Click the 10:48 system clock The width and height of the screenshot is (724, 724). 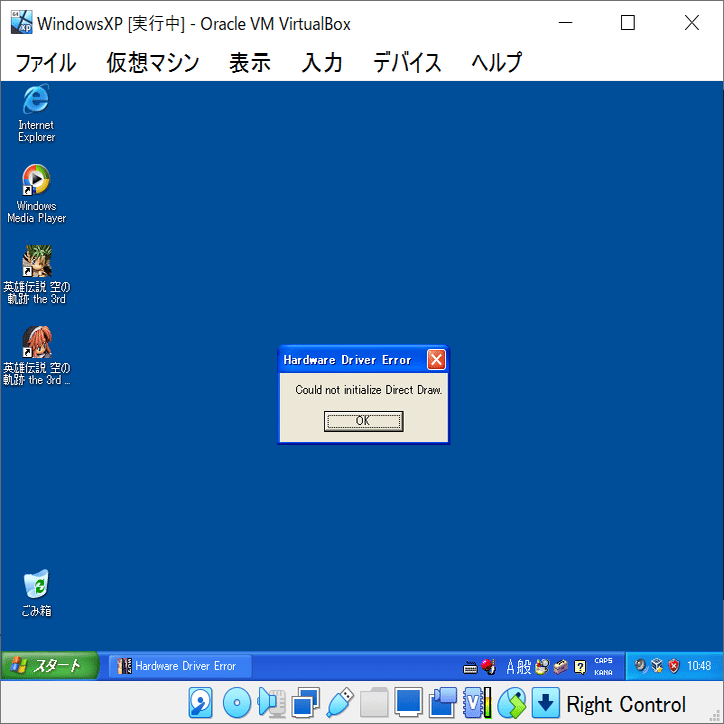[x=699, y=665]
